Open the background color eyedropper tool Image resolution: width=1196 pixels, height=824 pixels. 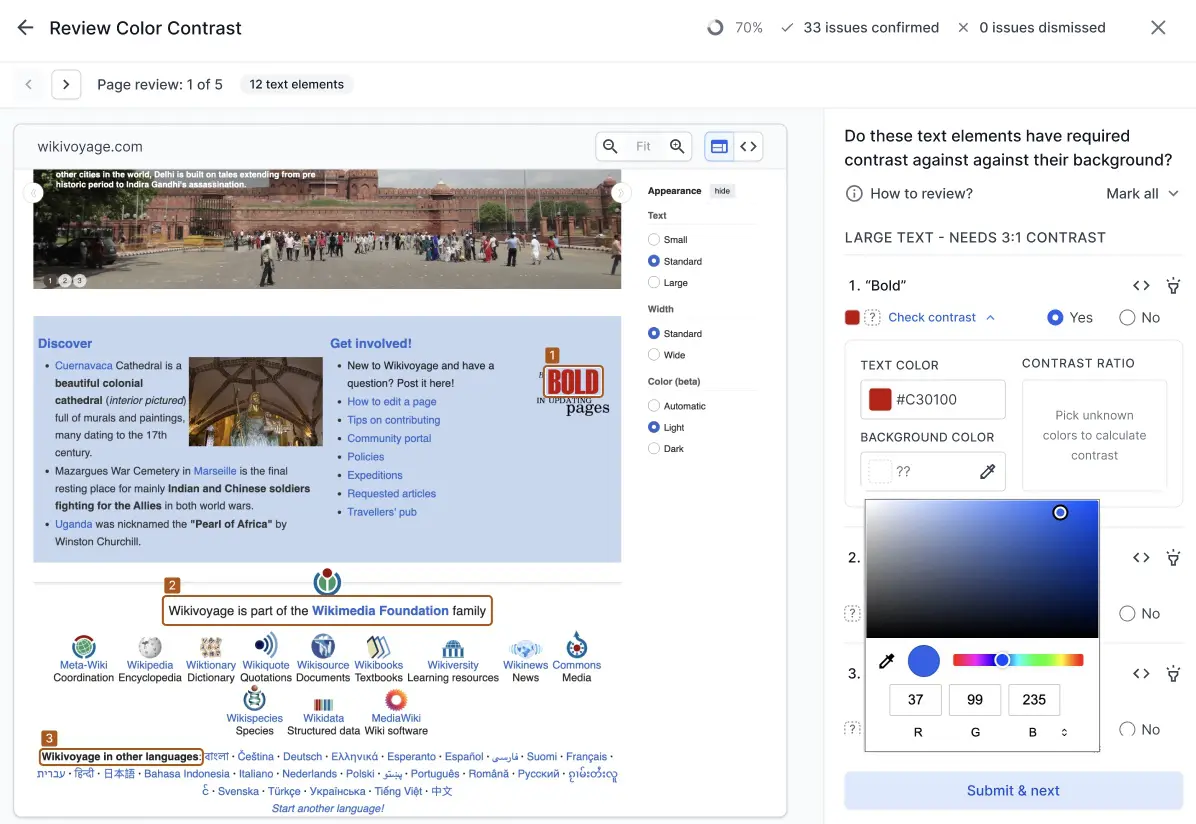[x=987, y=472]
